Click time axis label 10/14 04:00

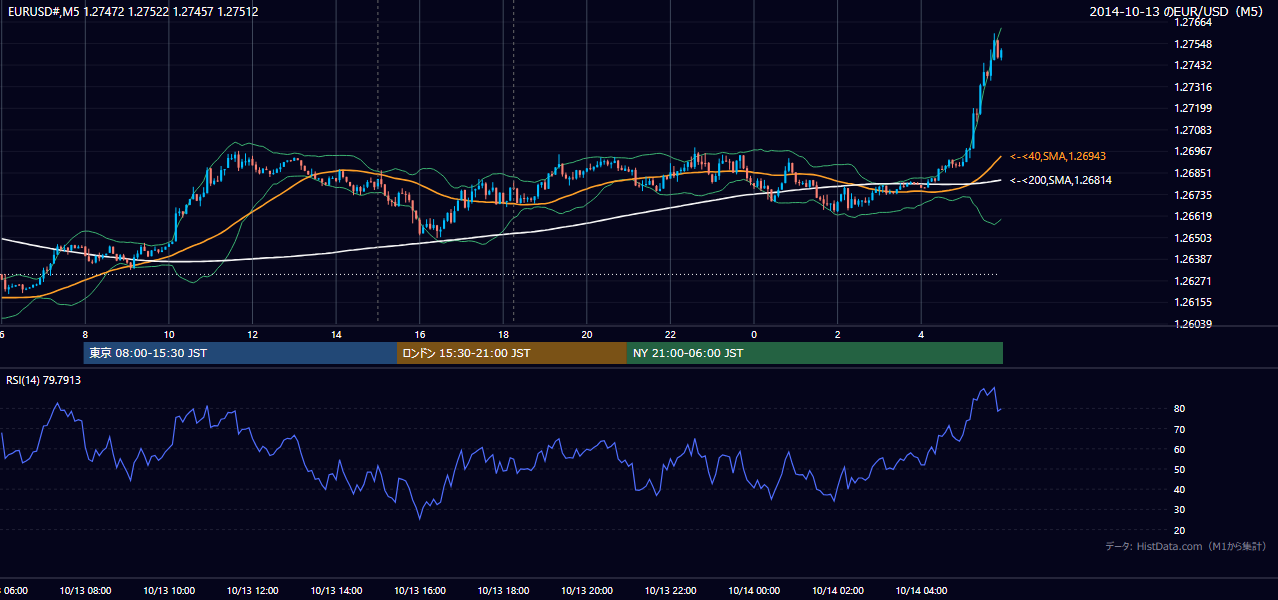[922, 591]
